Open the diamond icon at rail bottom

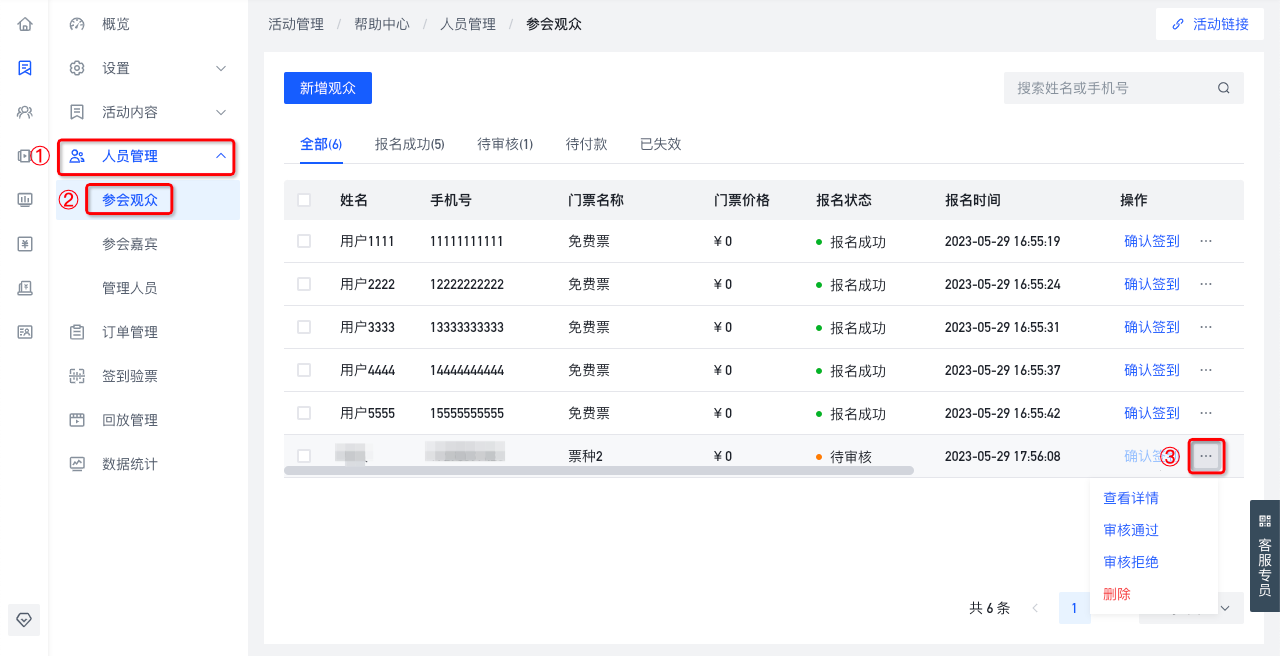pyautogui.click(x=25, y=620)
